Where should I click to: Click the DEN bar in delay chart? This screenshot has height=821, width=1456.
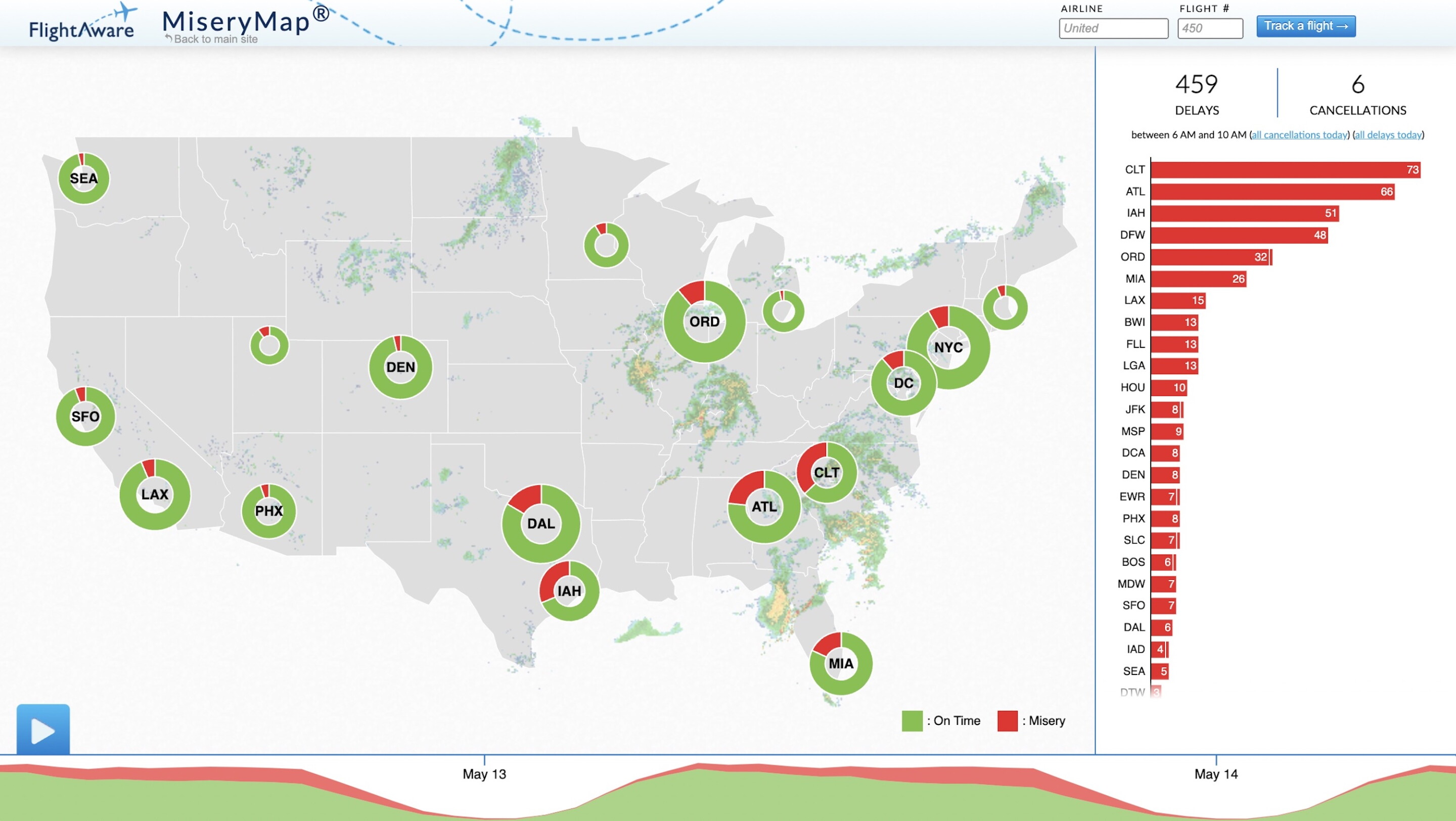click(x=1165, y=475)
